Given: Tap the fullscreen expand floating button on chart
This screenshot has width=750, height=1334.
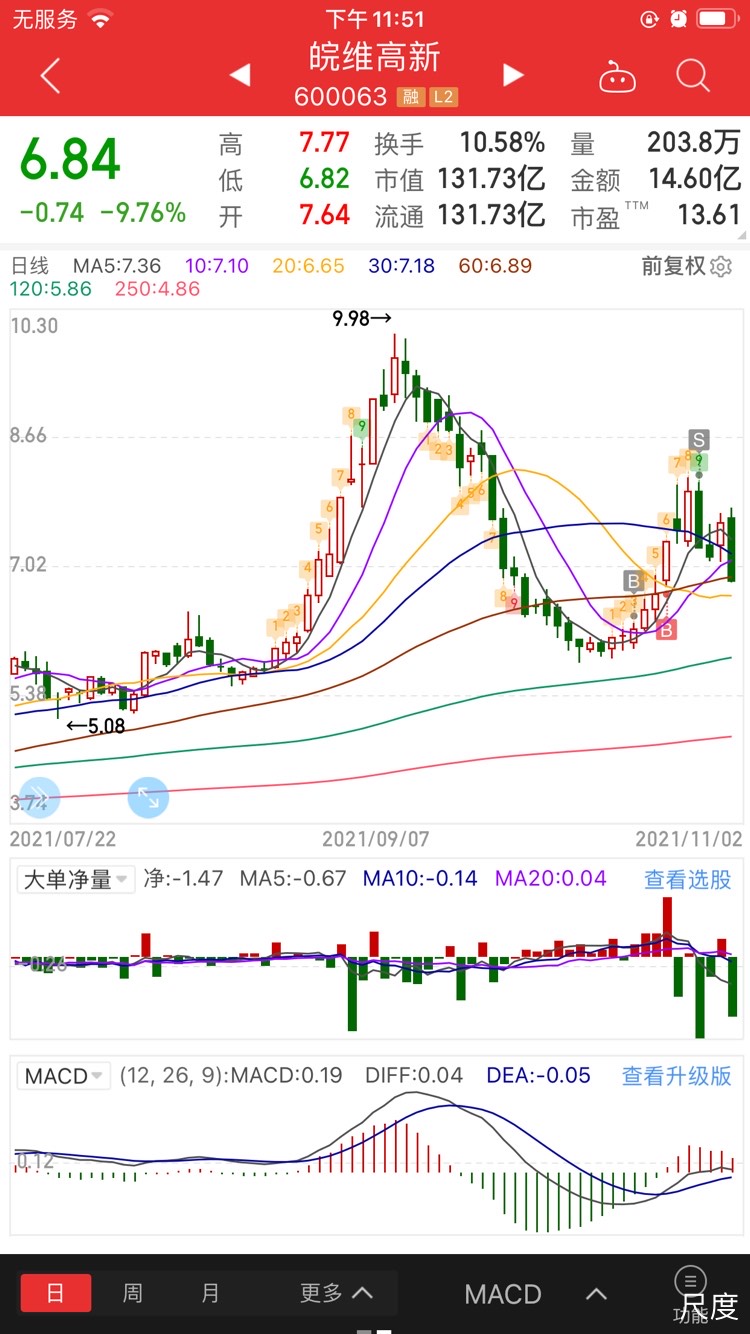Looking at the screenshot, I should pos(148,797).
